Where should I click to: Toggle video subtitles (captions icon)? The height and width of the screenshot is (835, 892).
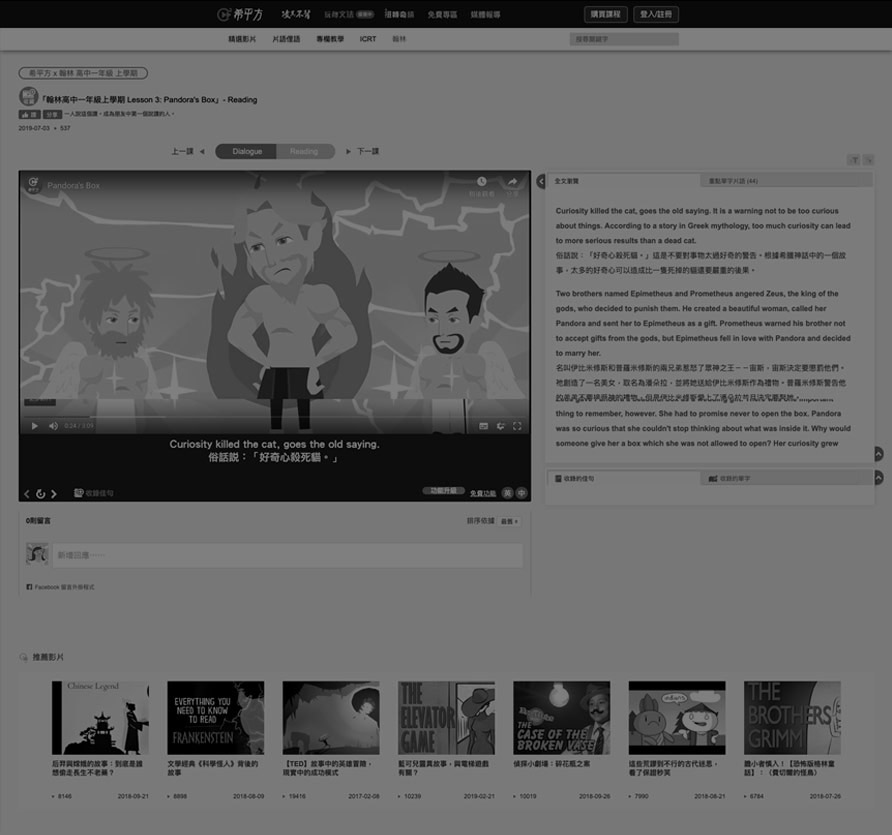pos(484,426)
